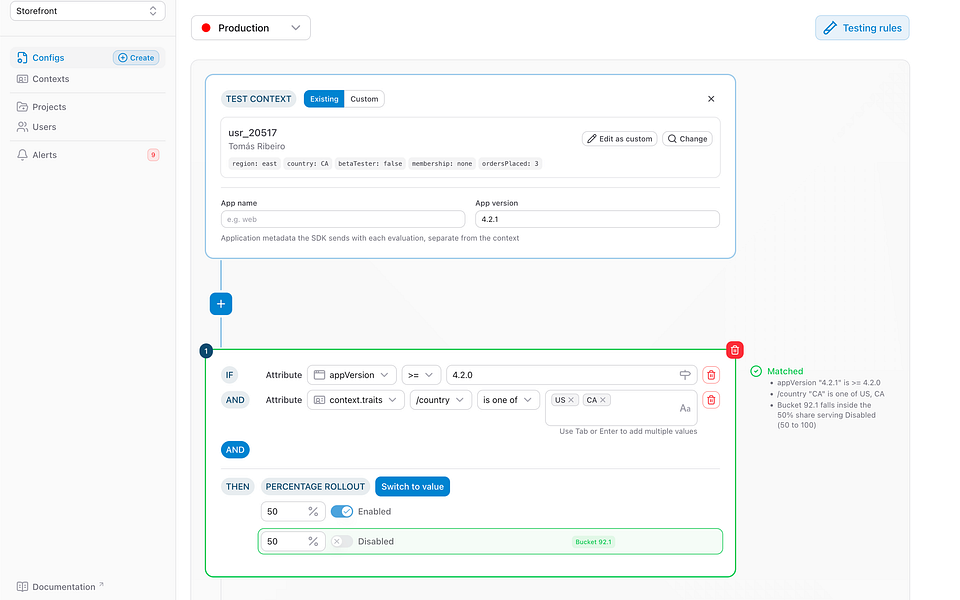Screen dimensions: 960x600
Task: Click the Testing rules button
Action: (x=862, y=28)
